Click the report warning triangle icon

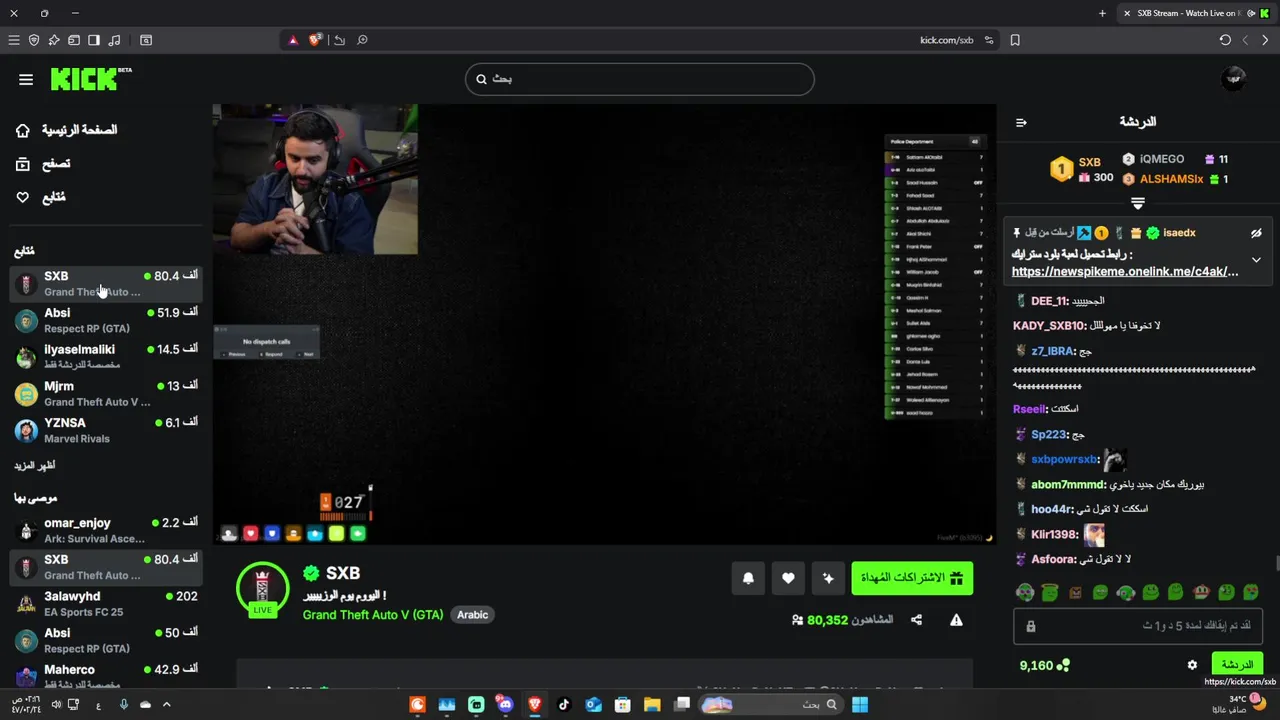click(x=956, y=620)
